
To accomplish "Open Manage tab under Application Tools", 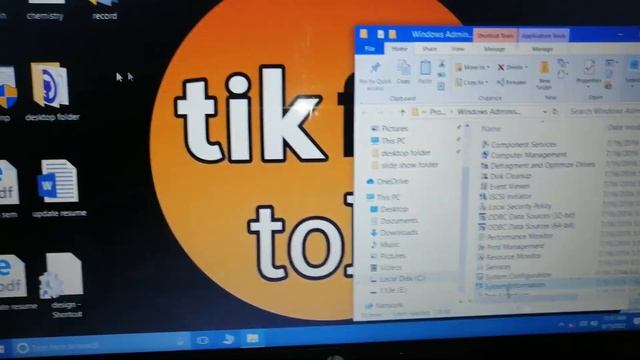I will (x=542, y=49).
